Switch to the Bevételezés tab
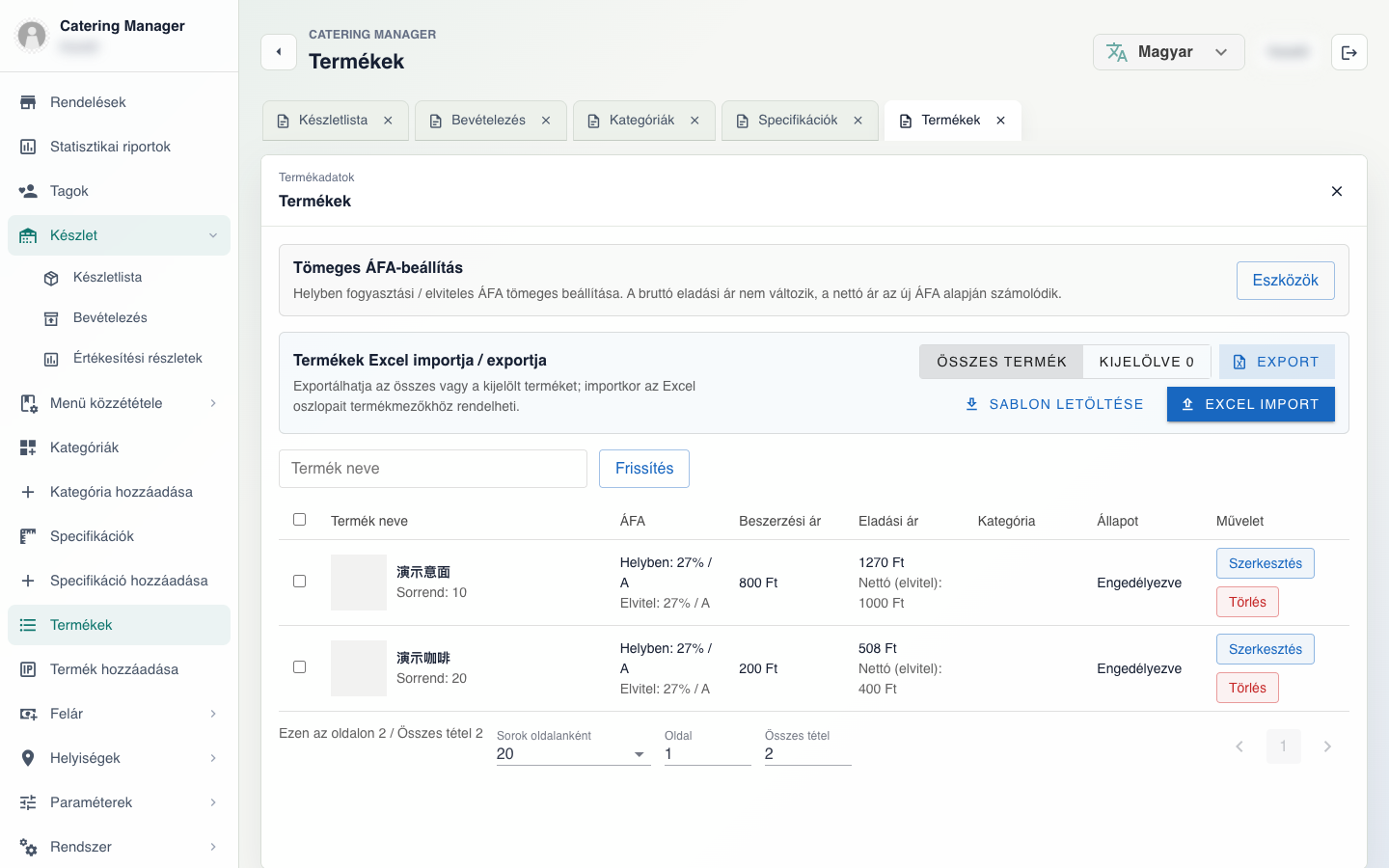Viewport: 1389px width, 868px height. [x=488, y=121]
